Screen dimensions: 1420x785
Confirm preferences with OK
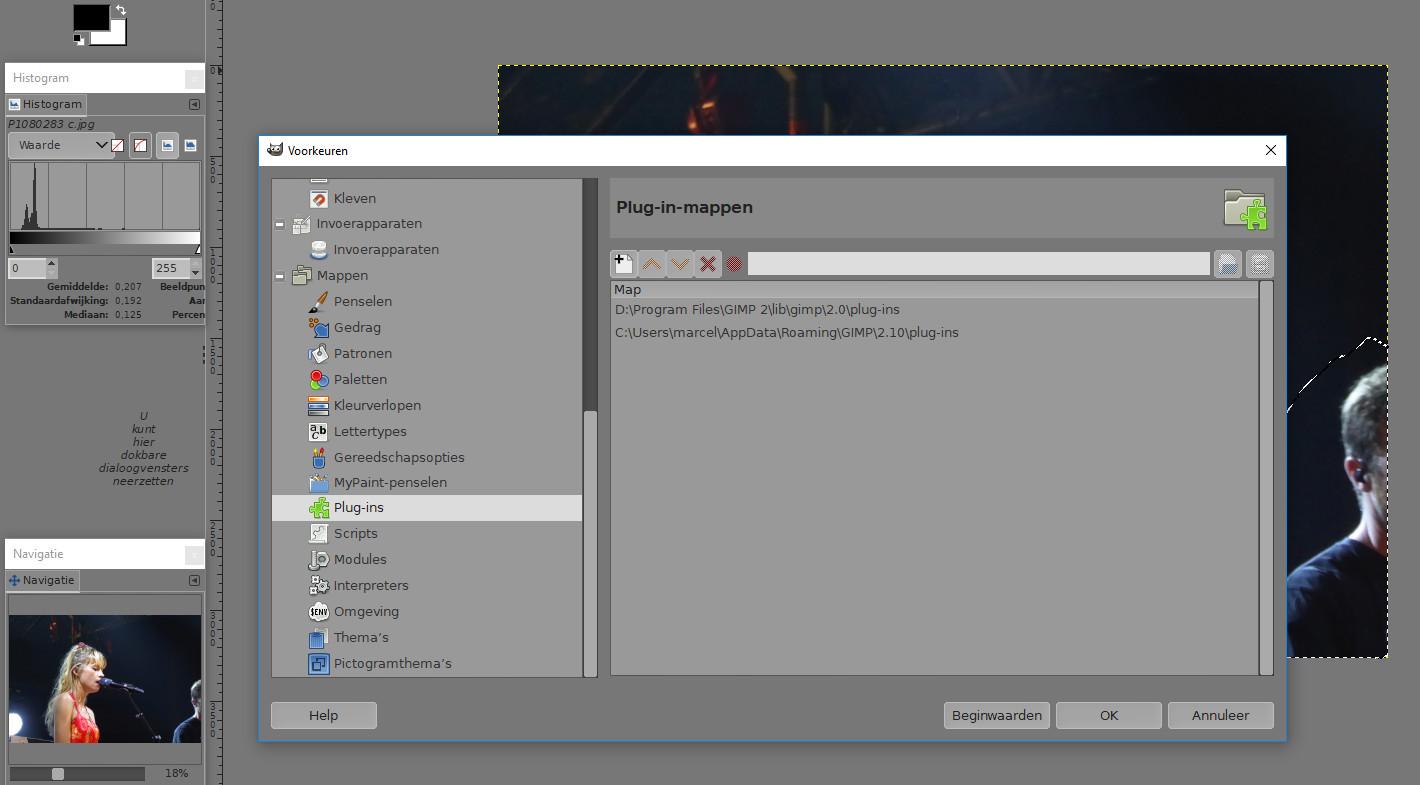pyautogui.click(x=1109, y=715)
